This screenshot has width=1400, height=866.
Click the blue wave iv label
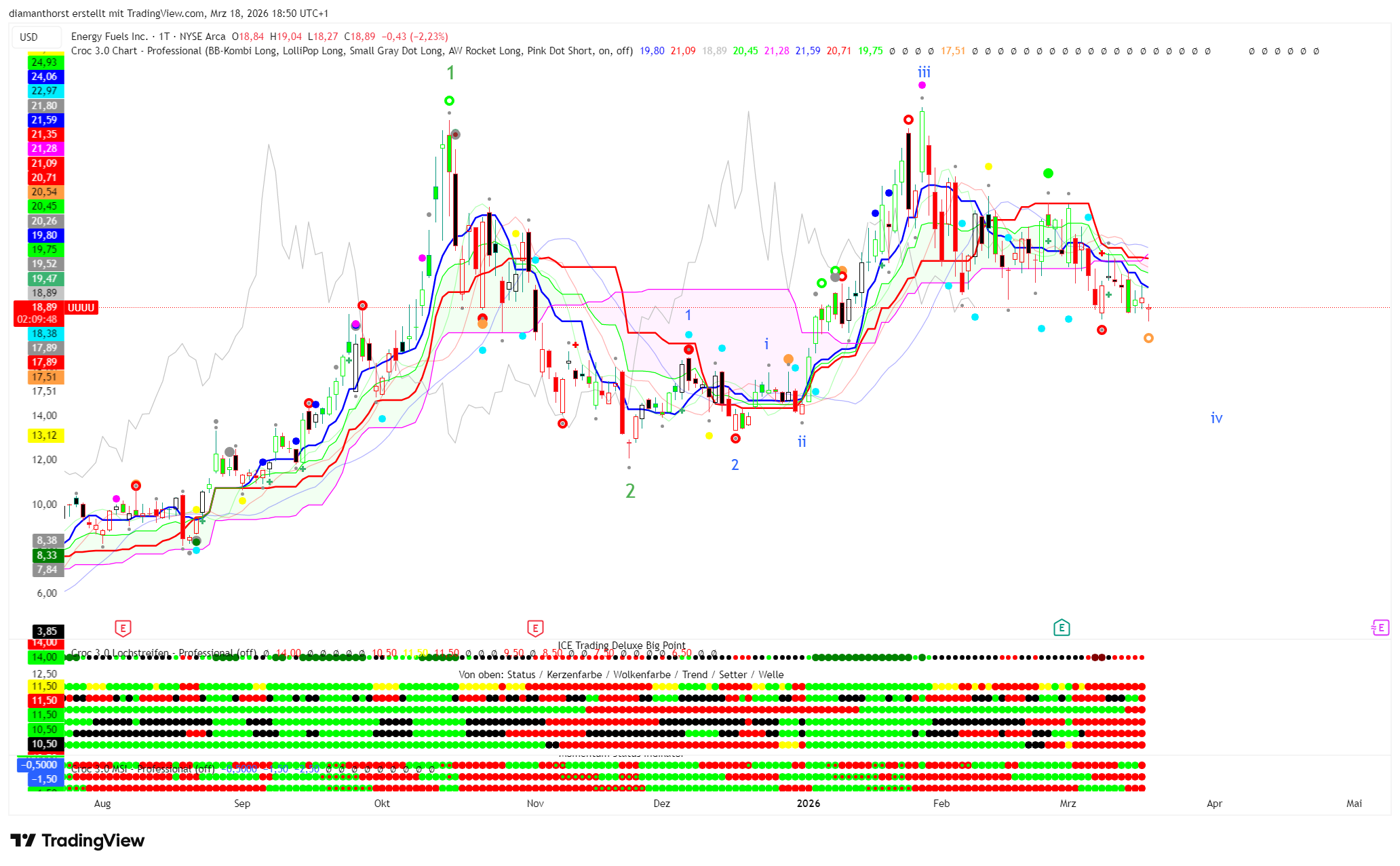pyautogui.click(x=1216, y=418)
